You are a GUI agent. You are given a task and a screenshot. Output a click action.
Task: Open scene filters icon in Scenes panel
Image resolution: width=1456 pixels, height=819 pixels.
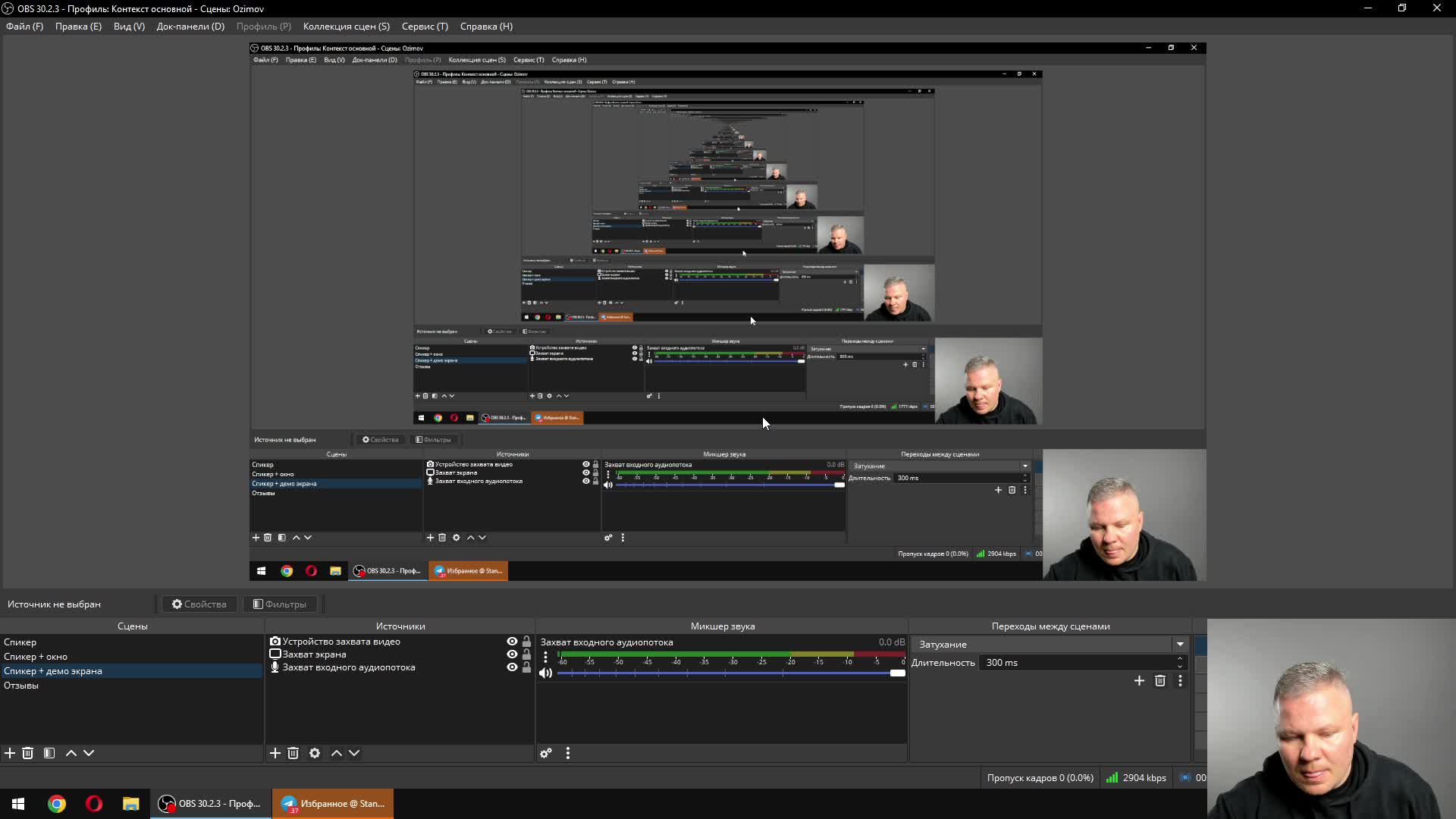tap(49, 753)
